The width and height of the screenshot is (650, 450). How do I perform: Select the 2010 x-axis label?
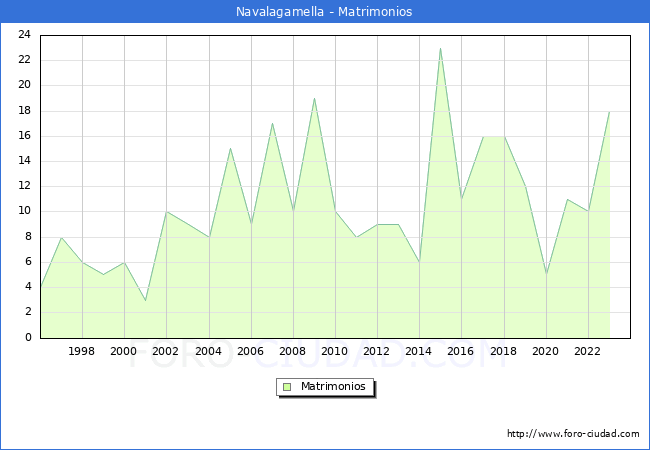tap(335, 352)
